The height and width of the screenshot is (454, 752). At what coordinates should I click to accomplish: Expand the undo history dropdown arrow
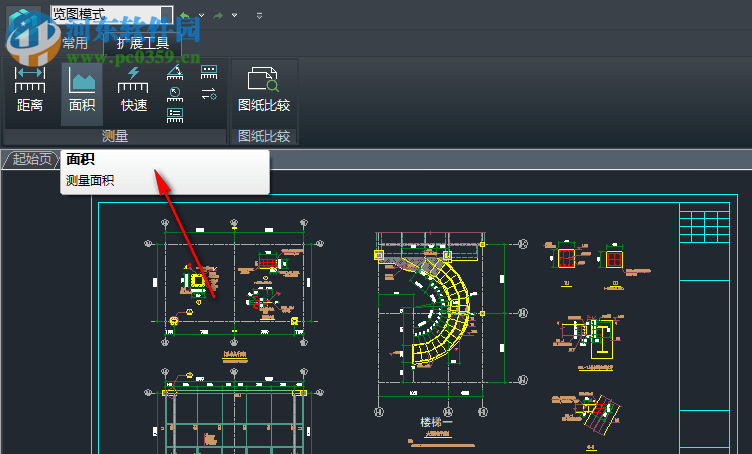tap(201, 16)
